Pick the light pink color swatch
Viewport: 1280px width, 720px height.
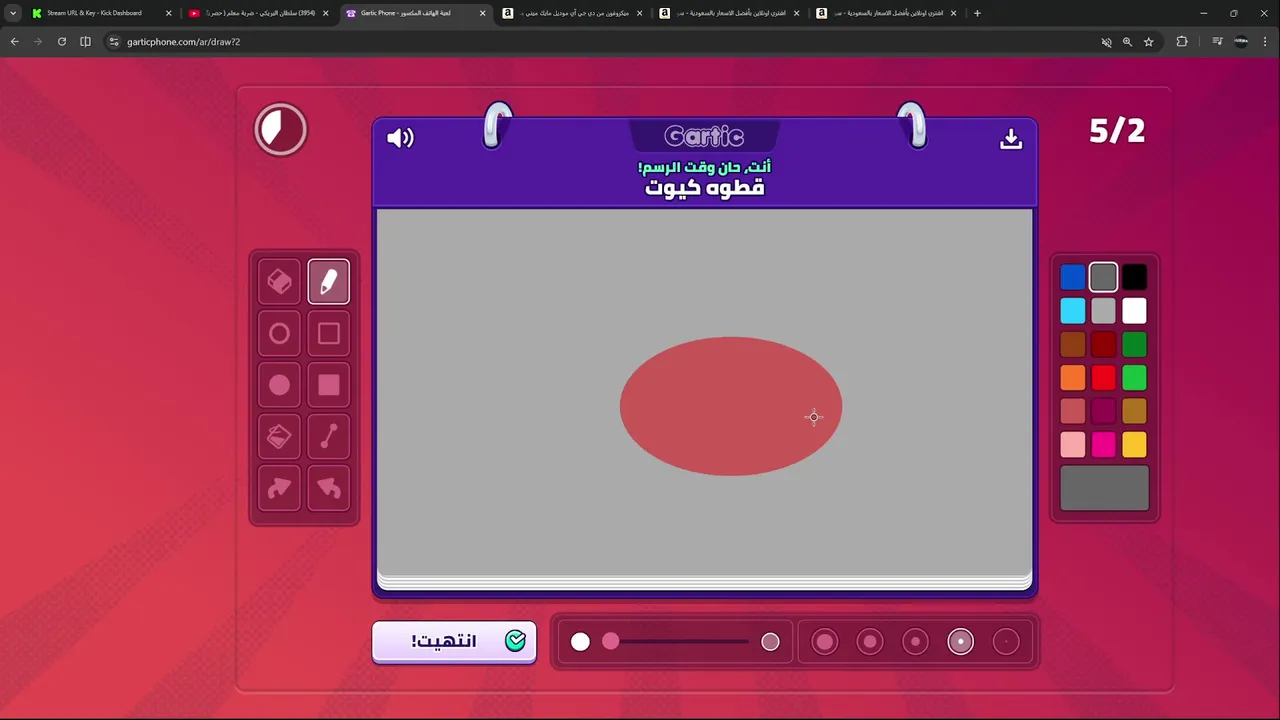(x=1073, y=444)
